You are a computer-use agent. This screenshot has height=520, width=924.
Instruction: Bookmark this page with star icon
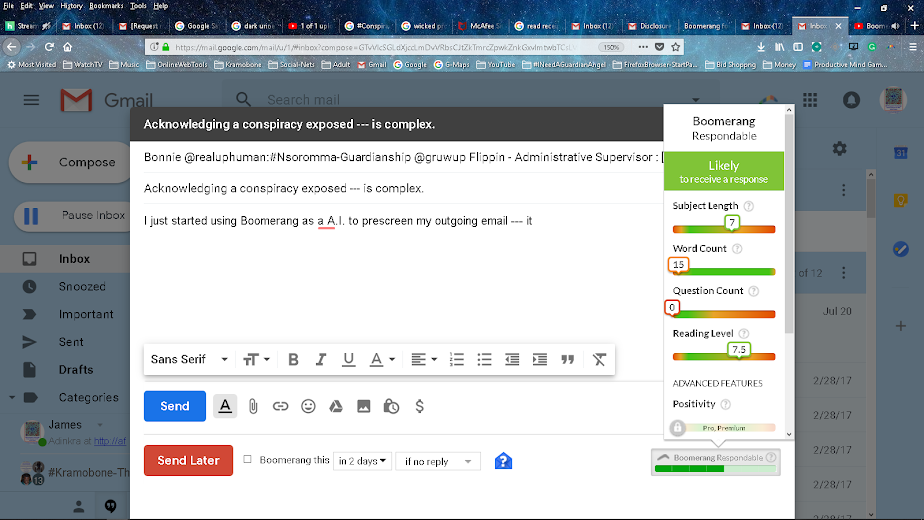coord(676,47)
